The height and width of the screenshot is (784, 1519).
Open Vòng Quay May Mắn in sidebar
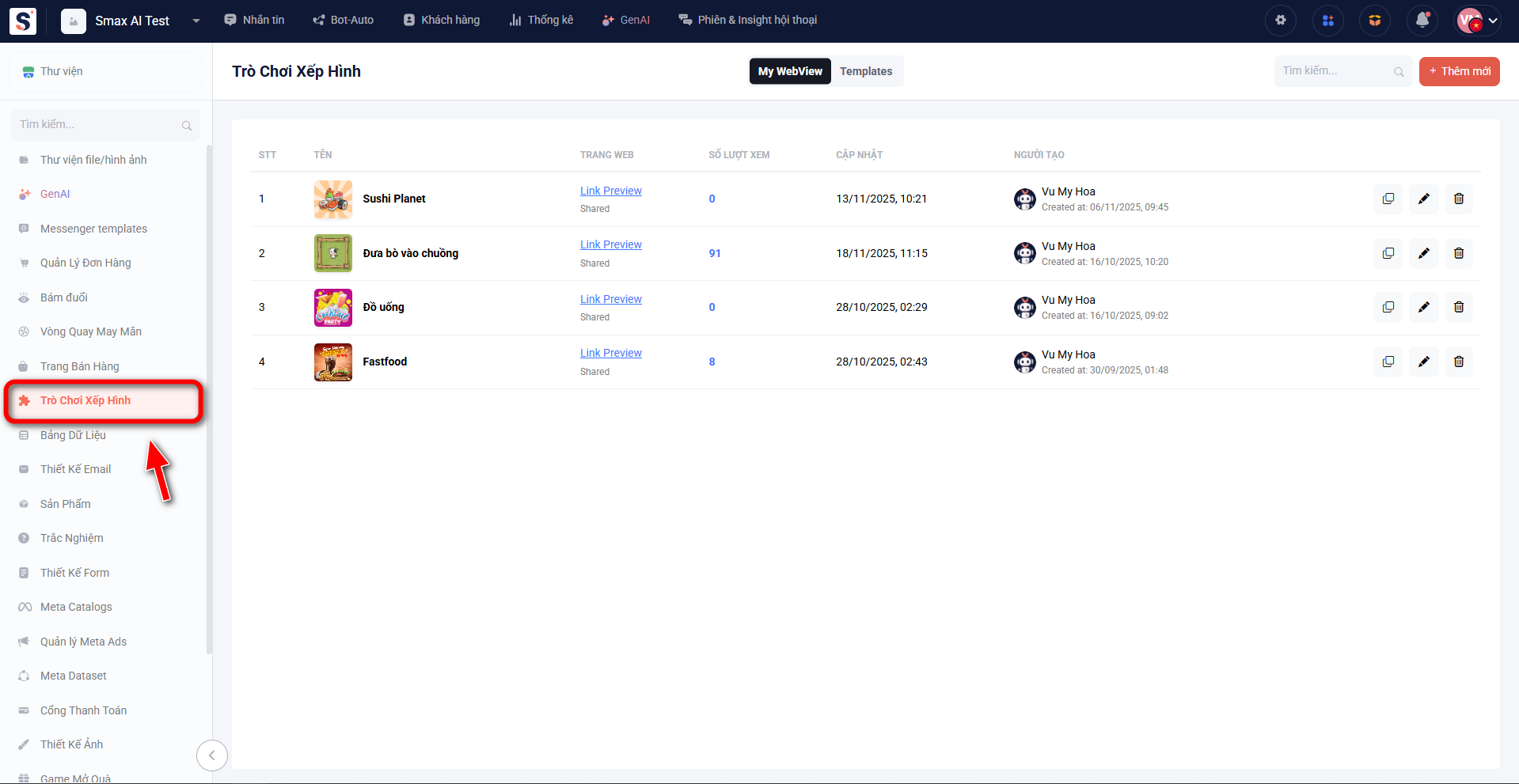91,331
